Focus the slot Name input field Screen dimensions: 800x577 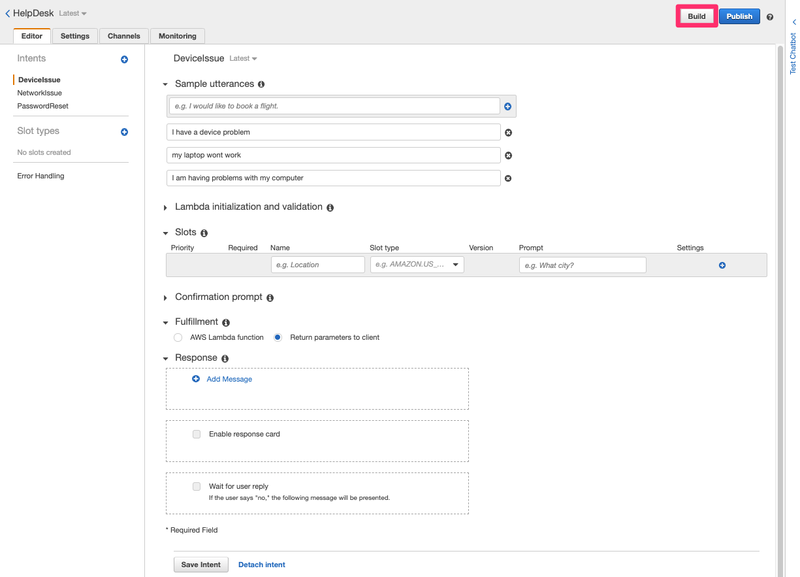coord(318,265)
